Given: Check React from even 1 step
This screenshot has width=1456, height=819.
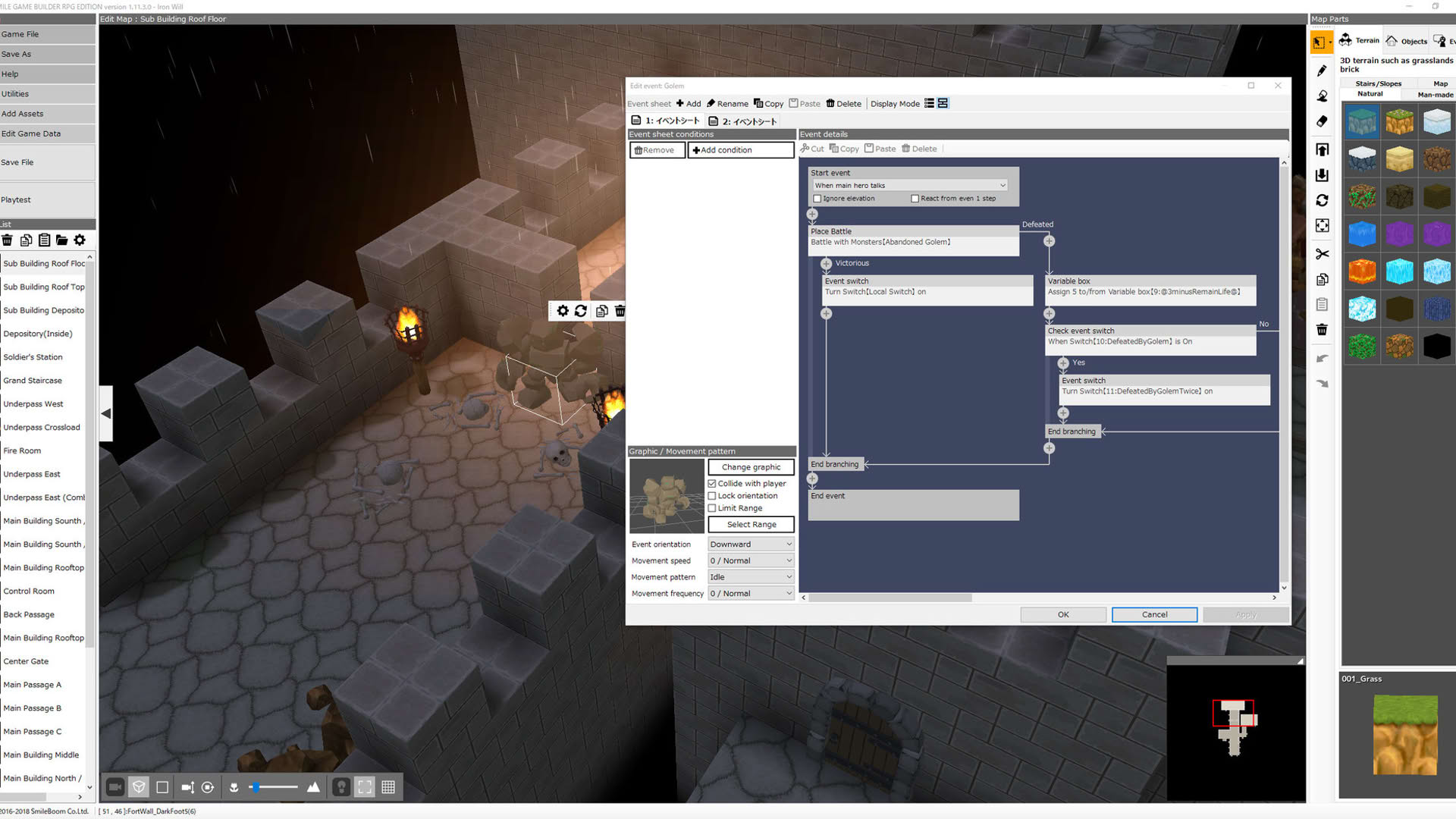Looking at the screenshot, I should (915, 199).
